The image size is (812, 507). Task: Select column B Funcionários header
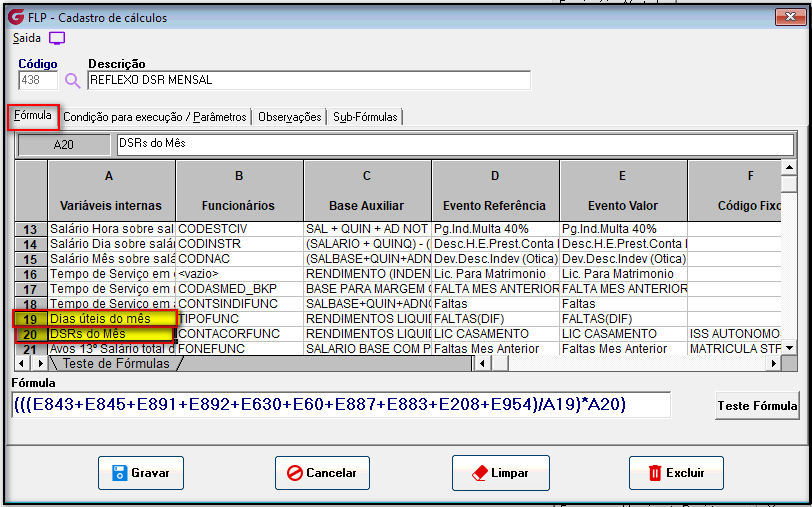(x=239, y=191)
